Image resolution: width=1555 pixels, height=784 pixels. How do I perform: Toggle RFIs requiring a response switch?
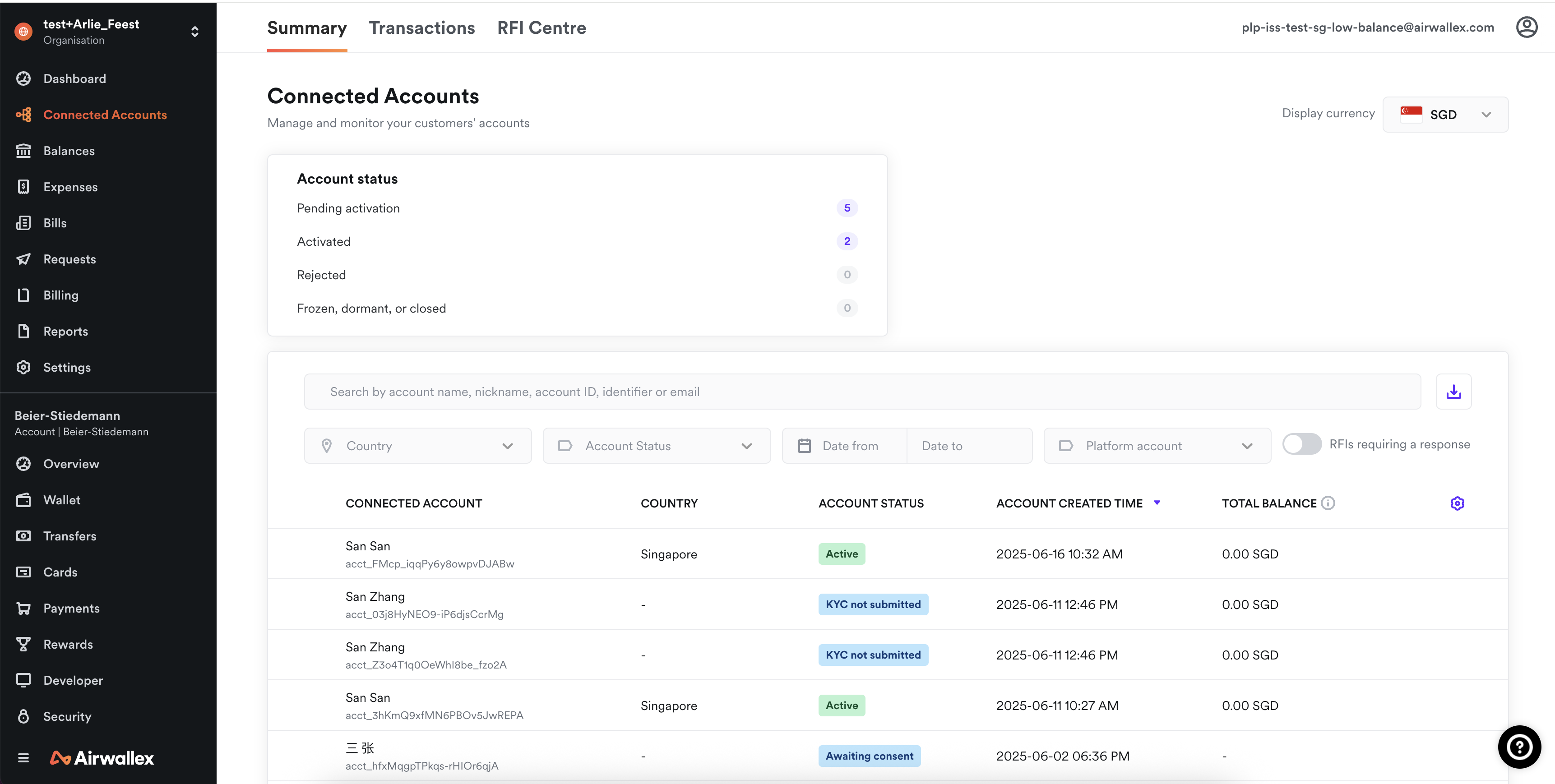point(1301,444)
